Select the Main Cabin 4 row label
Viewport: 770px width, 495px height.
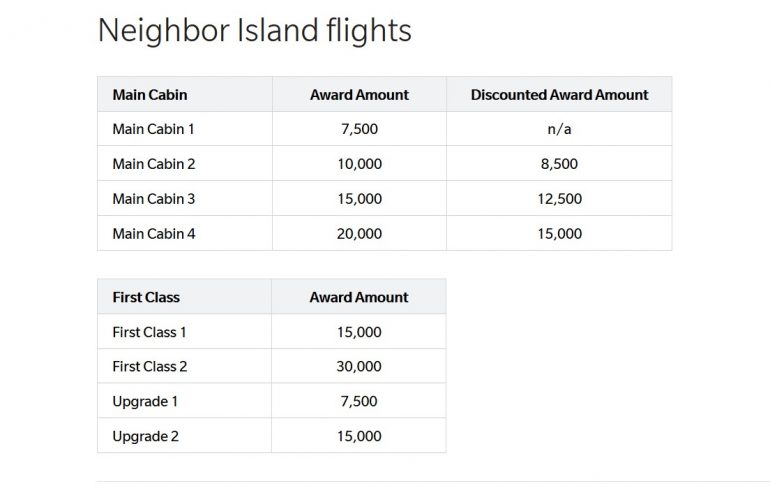pyautogui.click(x=154, y=234)
